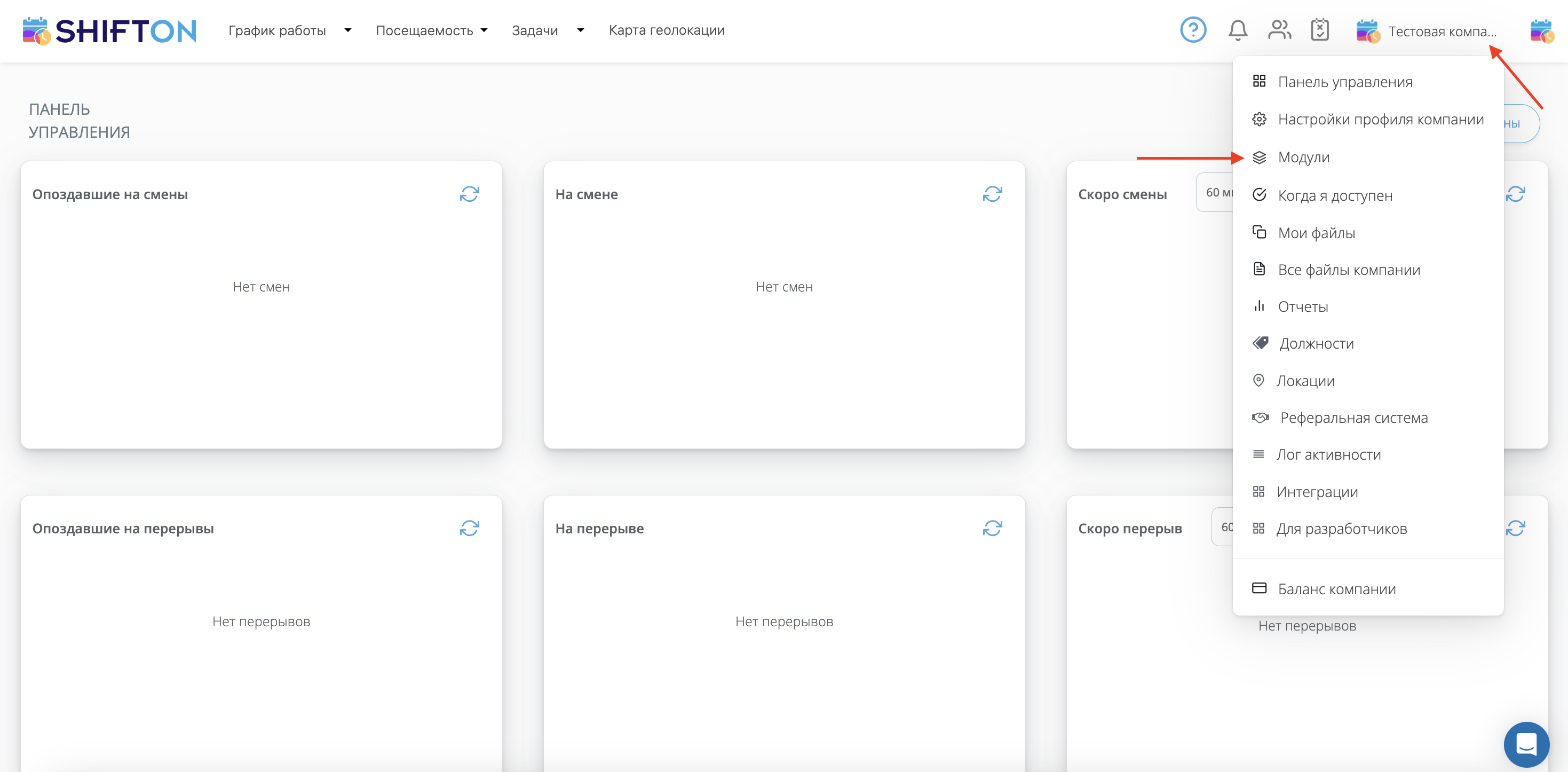Click the На перерыве heading
The width and height of the screenshot is (1568, 772).
point(599,529)
